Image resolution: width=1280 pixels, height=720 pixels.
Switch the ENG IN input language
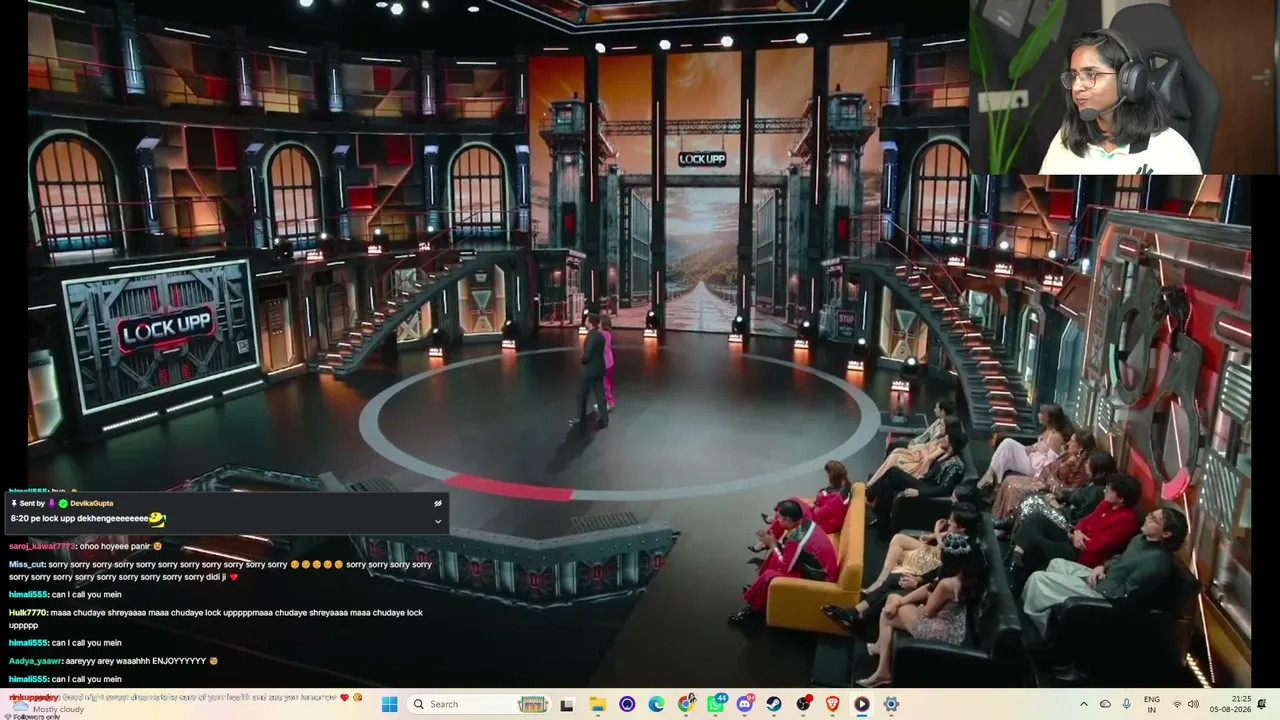pyautogui.click(x=1152, y=704)
